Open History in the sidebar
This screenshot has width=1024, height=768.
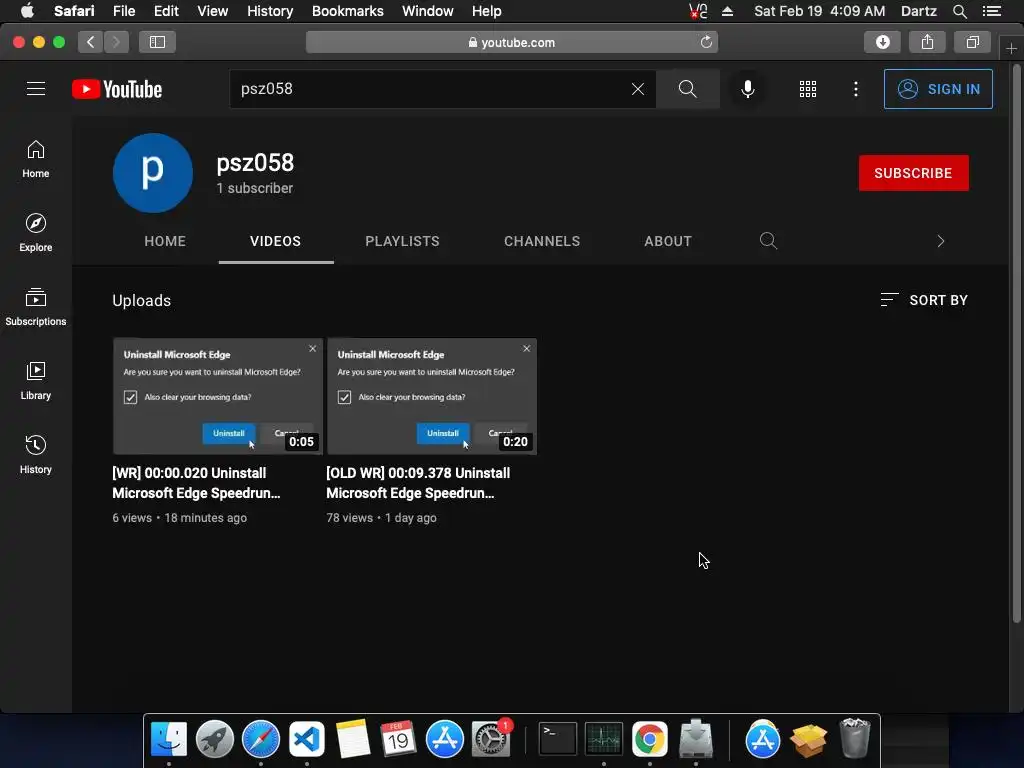pos(36,455)
